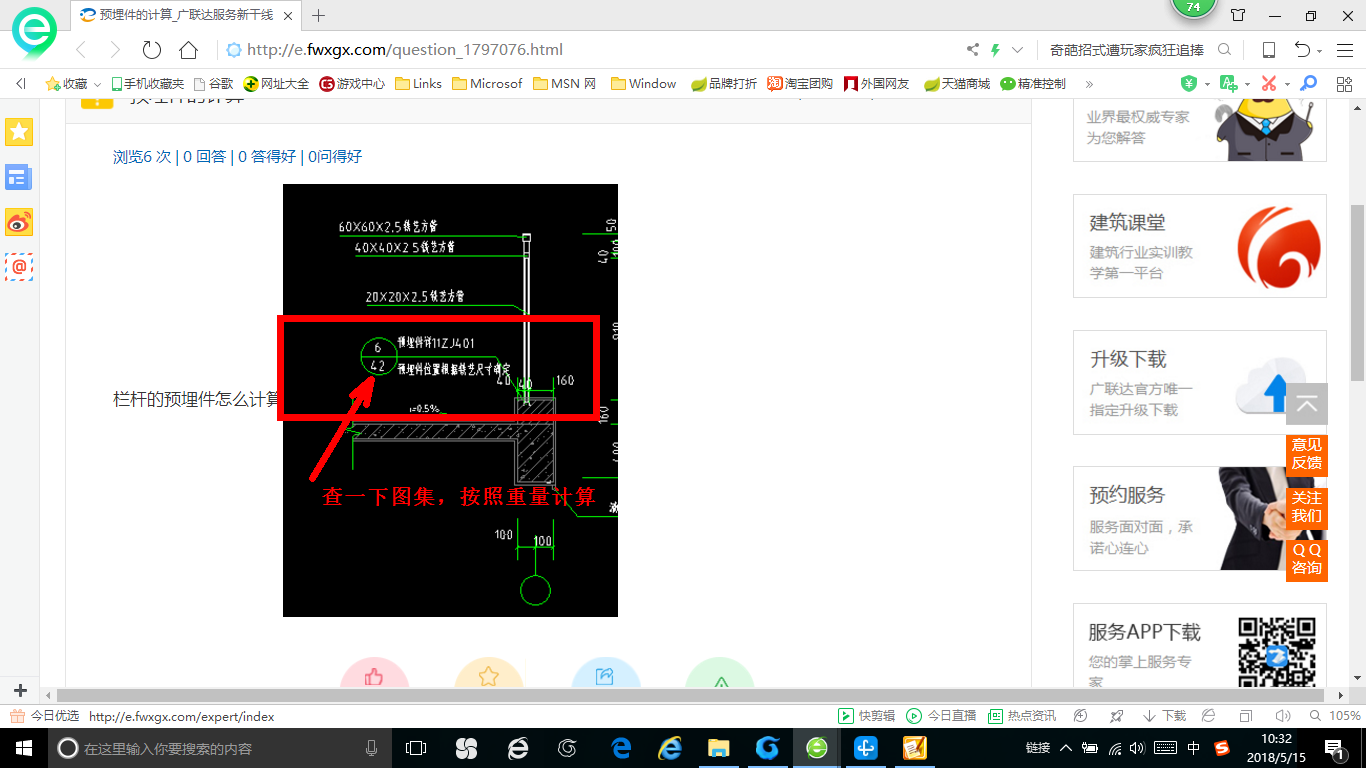1366x768 pixels.
Task: Open Windows notification center icon
Action: pyautogui.click(x=1334, y=748)
